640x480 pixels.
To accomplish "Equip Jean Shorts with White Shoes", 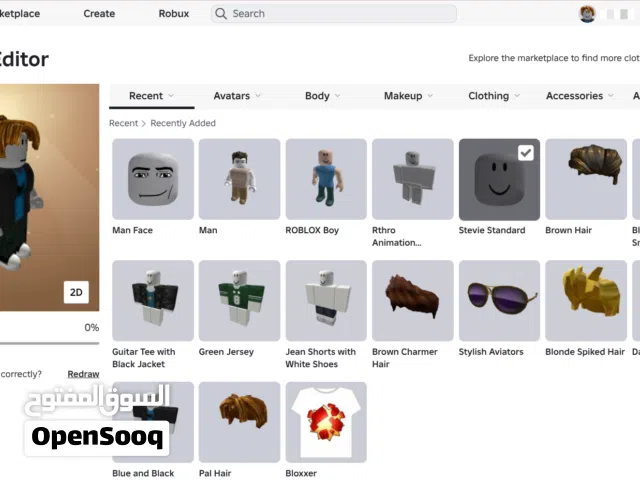I will tap(326, 300).
